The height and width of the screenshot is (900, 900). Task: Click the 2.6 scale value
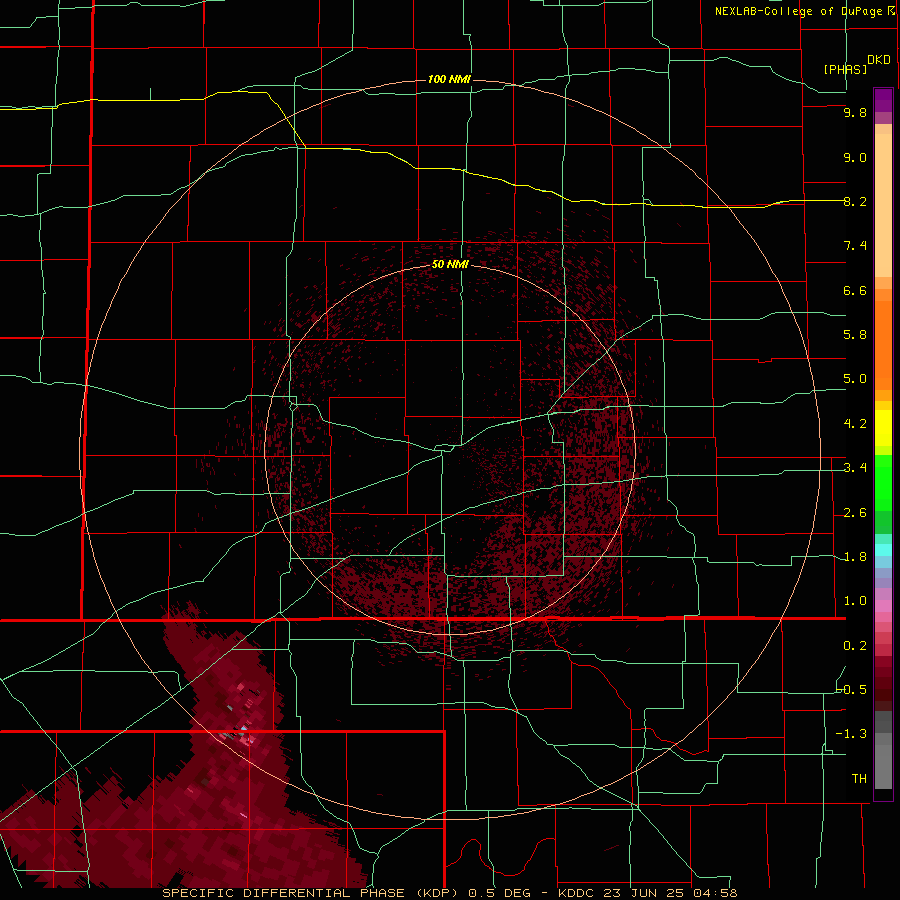click(855, 513)
